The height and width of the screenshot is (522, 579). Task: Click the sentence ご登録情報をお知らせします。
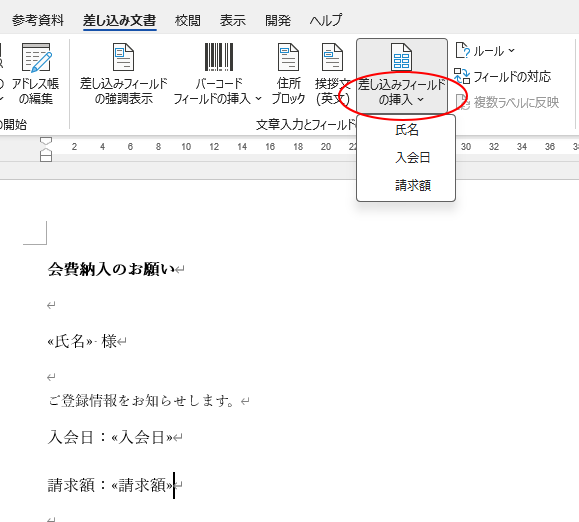point(141,401)
